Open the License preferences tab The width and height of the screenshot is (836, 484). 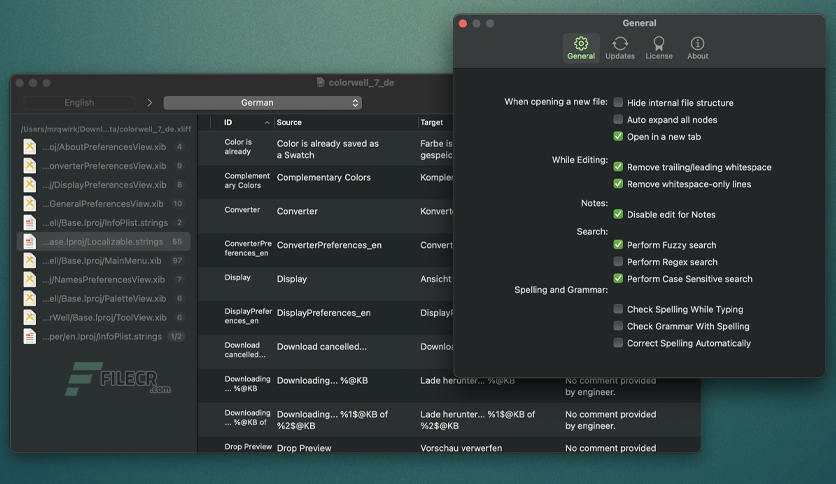coord(659,48)
